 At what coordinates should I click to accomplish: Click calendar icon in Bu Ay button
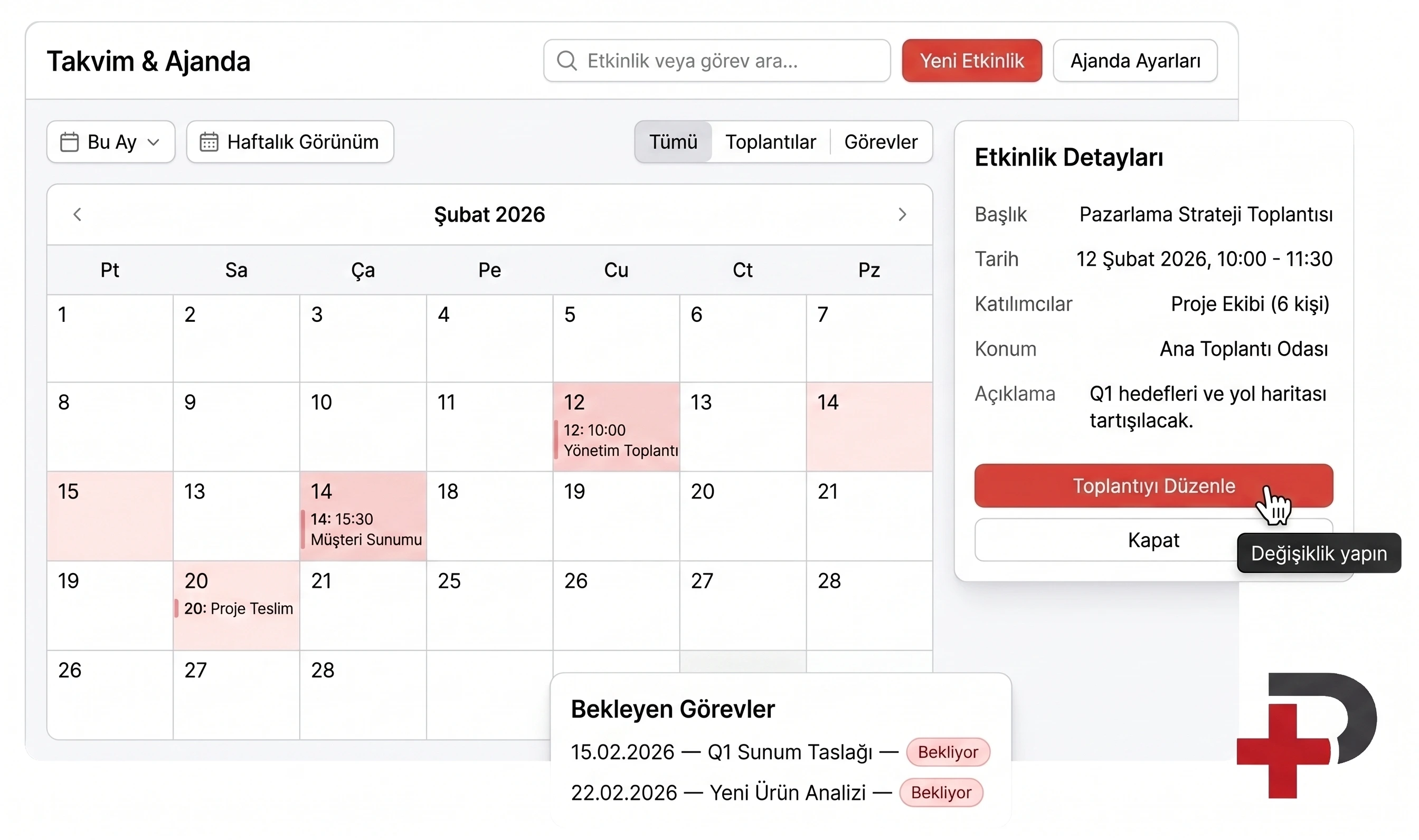pyautogui.click(x=69, y=141)
